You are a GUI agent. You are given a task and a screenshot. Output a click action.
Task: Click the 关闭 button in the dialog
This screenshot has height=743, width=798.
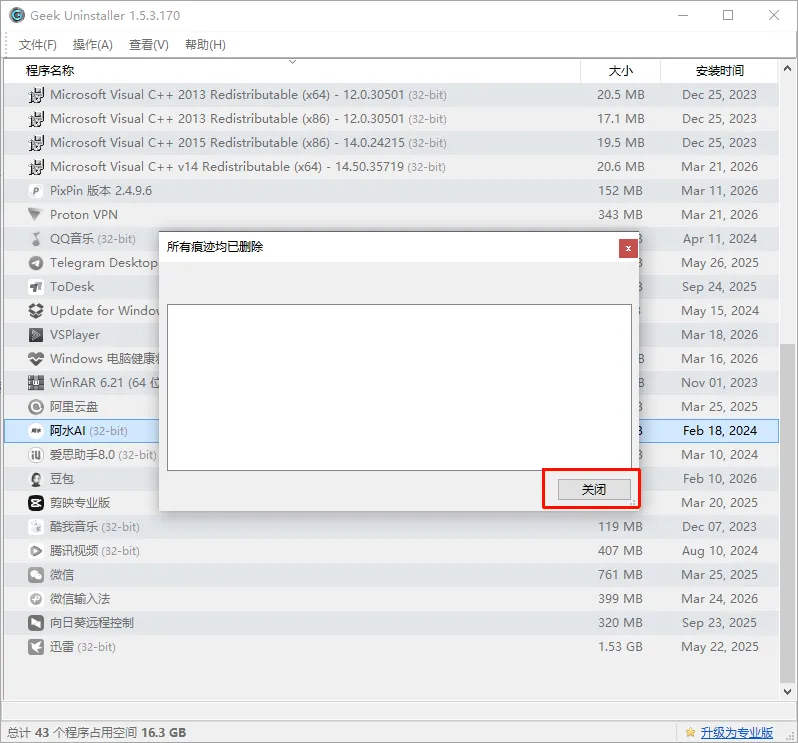coord(594,490)
